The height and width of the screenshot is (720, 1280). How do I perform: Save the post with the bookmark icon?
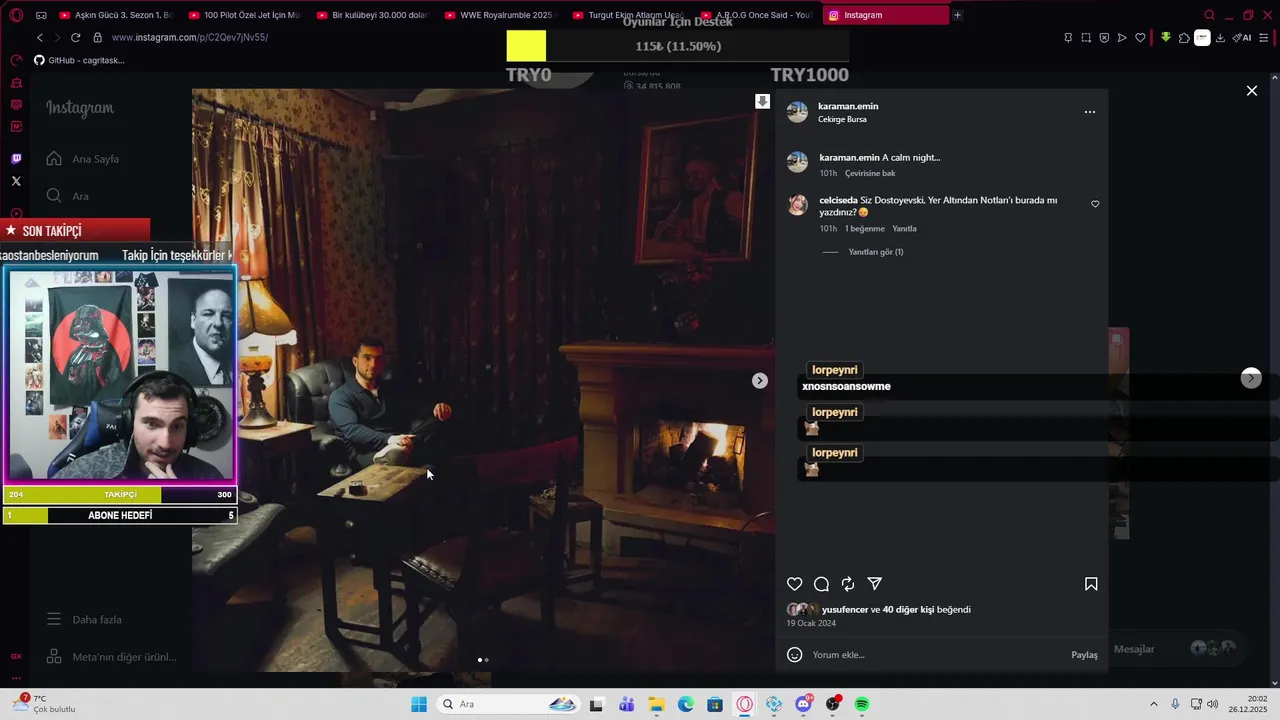tap(1091, 584)
